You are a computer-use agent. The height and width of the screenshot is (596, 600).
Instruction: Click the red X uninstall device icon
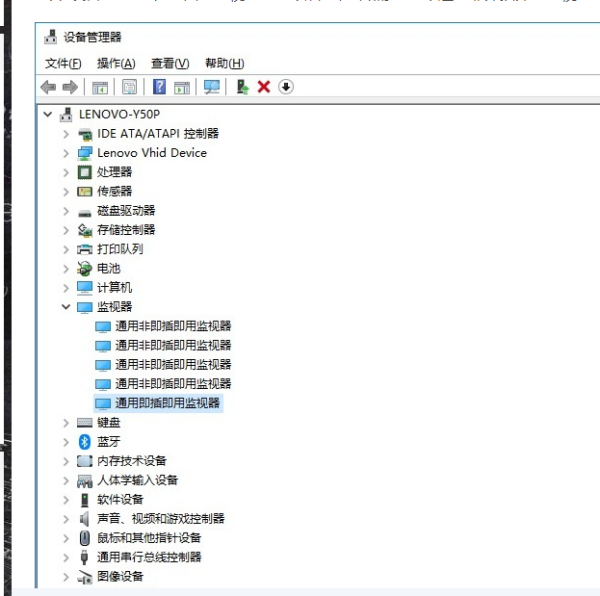tap(264, 87)
